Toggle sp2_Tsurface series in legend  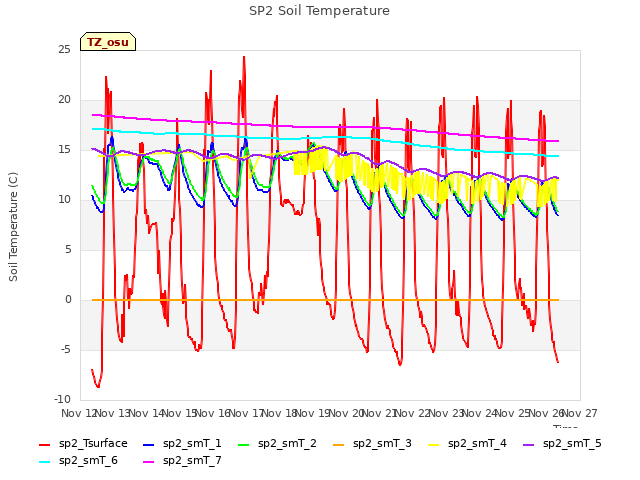click(83, 443)
